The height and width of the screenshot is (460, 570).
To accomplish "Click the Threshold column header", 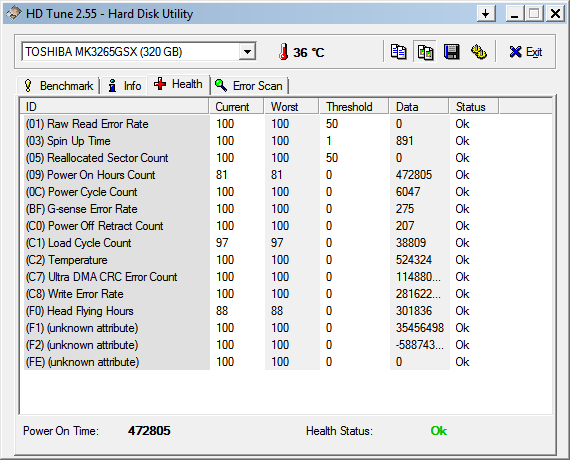I will pos(354,107).
